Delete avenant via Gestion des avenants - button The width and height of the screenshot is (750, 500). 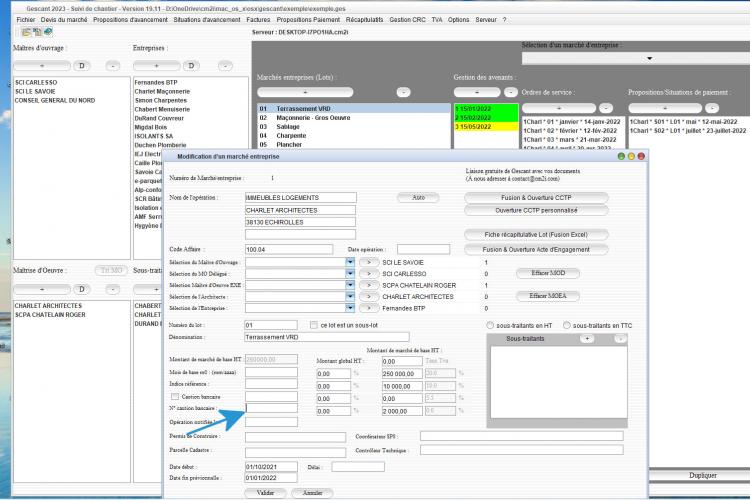(511, 92)
